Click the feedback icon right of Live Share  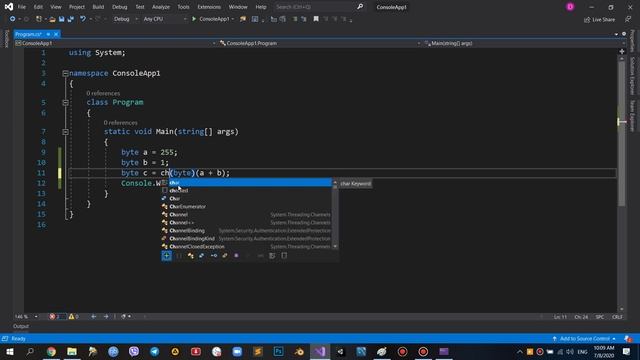pos(628,20)
